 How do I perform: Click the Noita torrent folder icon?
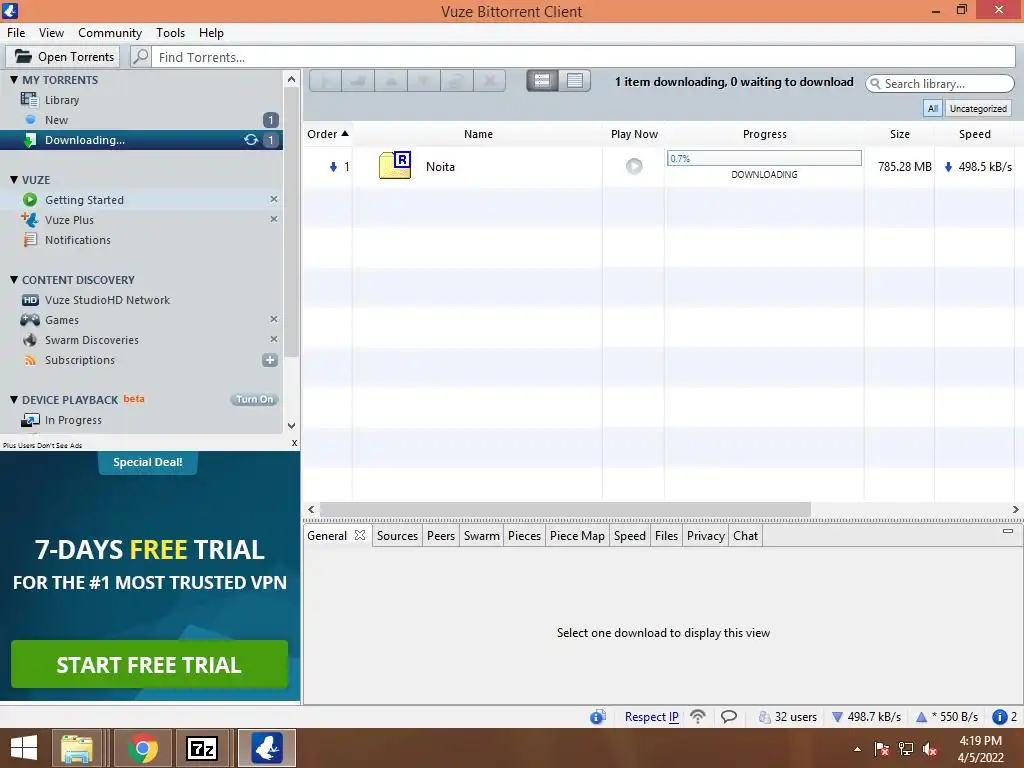(x=395, y=165)
